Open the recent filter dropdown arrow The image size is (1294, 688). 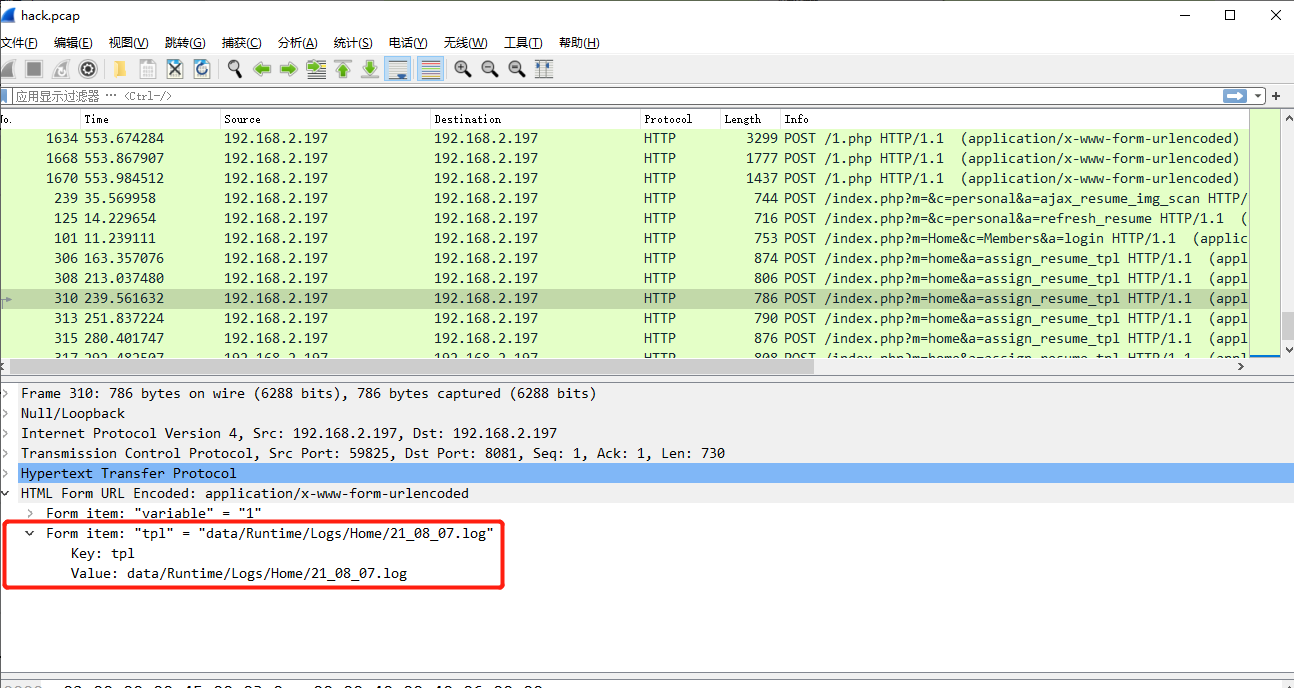click(1257, 96)
